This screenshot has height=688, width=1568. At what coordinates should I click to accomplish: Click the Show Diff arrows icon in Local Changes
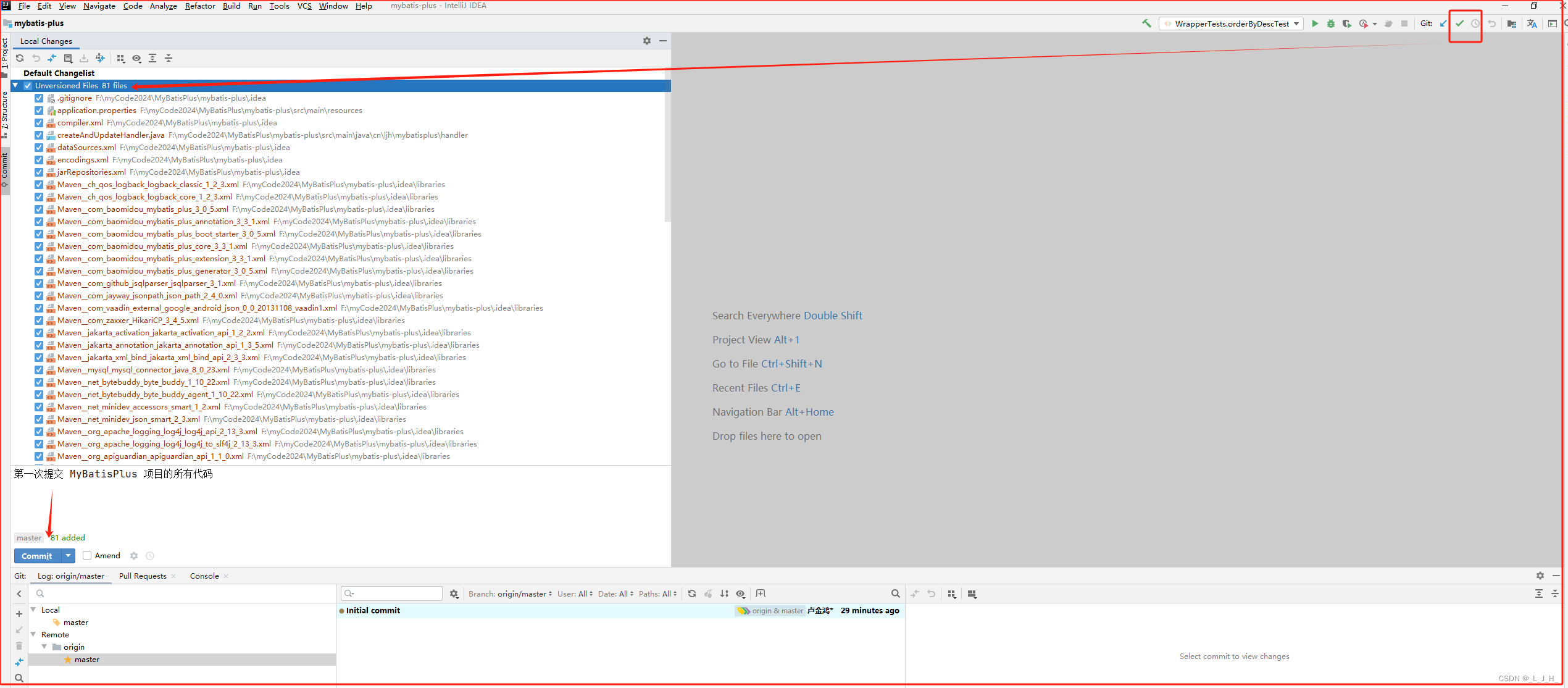pyautogui.click(x=52, y=58)
